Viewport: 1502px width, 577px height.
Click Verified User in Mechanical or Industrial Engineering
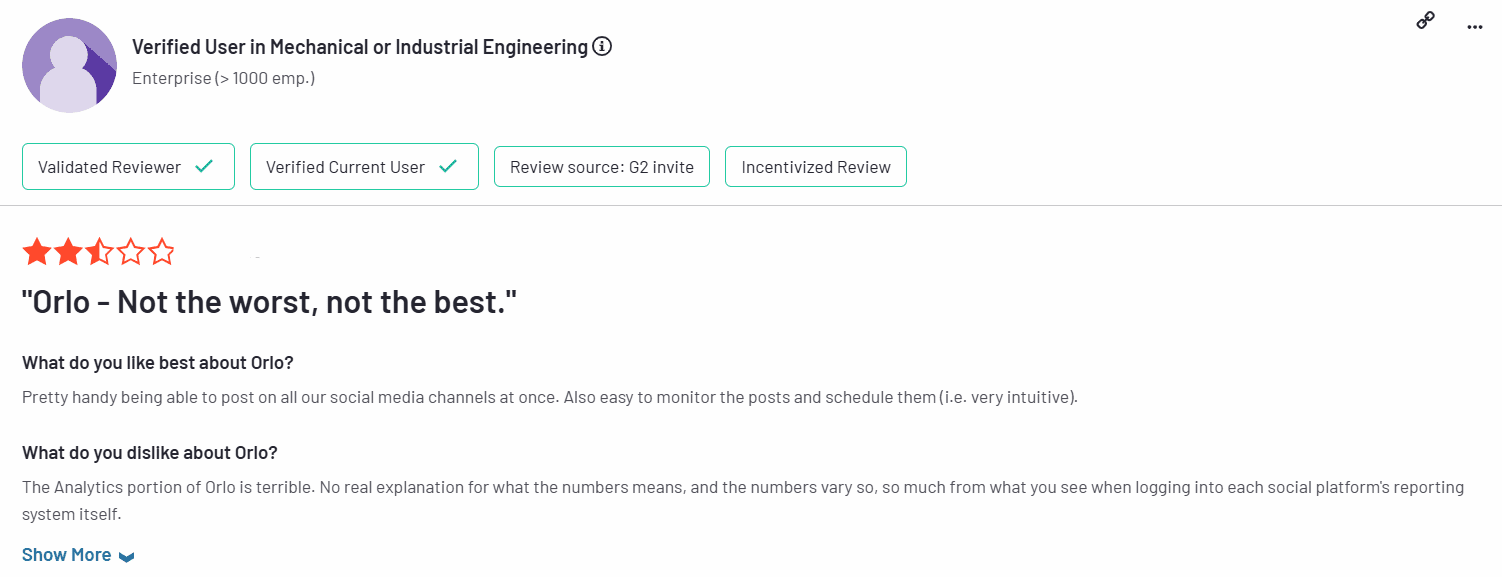click(x=358, y=46)
